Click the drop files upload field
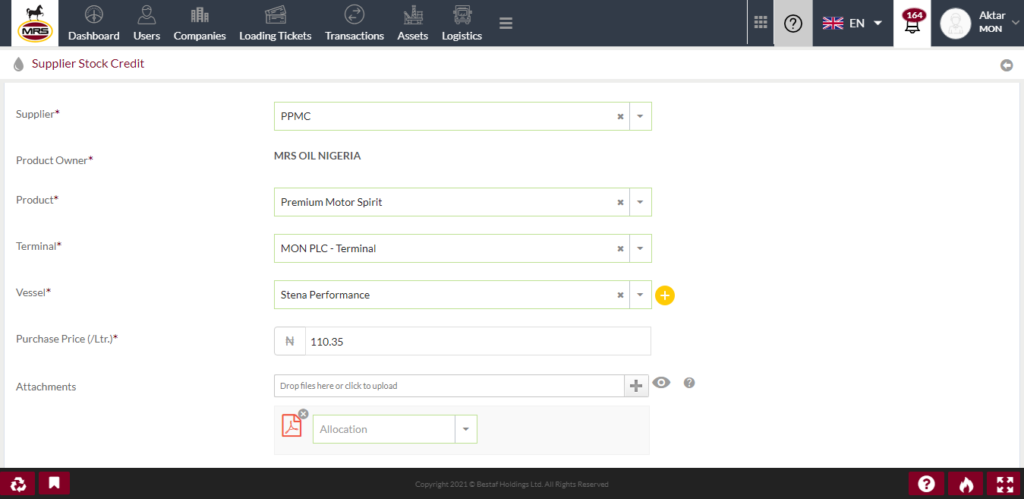Screen dimensions: 1024x499 [x=449, y=386]
